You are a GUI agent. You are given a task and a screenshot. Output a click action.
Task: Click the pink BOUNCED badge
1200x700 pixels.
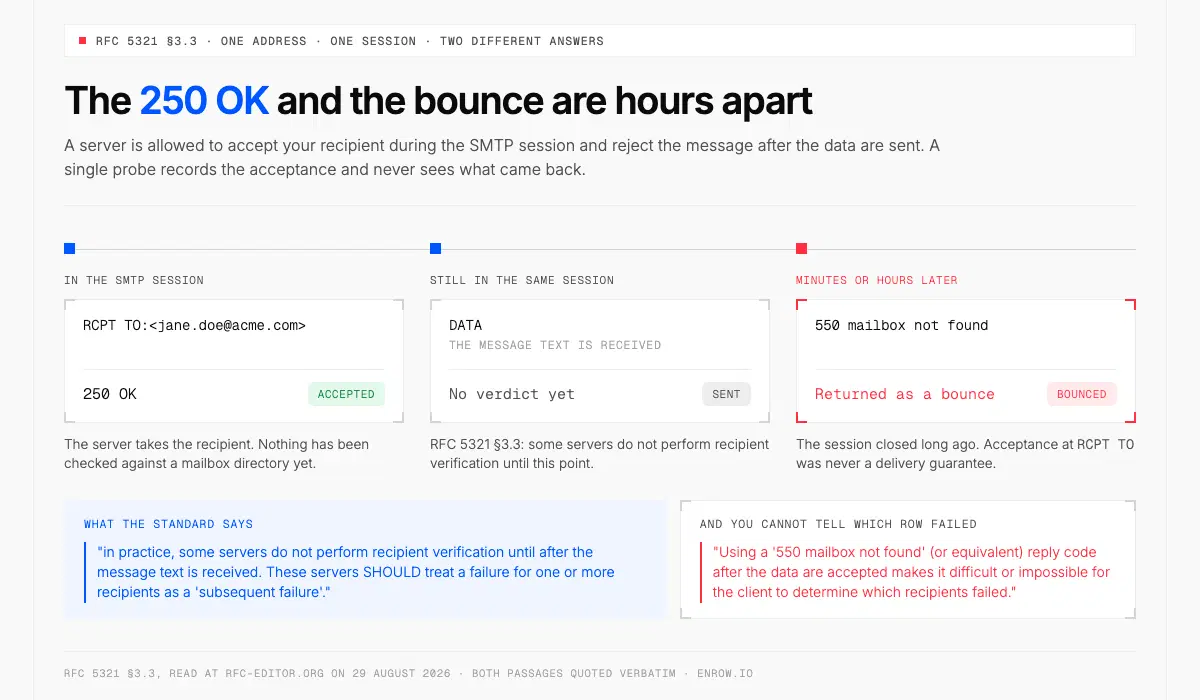pyautogui.click(x=1082, y=394)
